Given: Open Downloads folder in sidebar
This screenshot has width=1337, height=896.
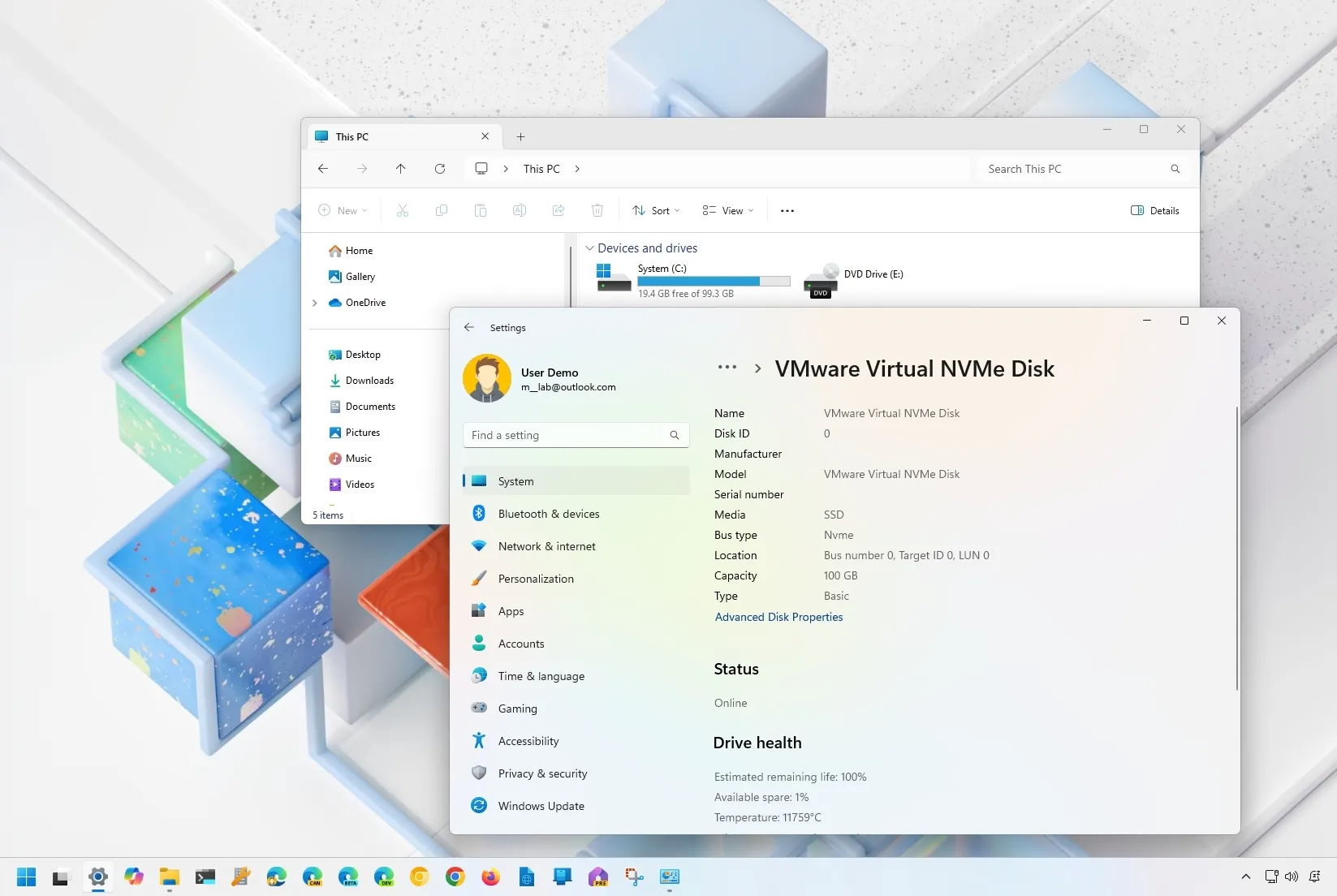Looking at the screenshot, I should pyautogui.click(x=361, y=381).
